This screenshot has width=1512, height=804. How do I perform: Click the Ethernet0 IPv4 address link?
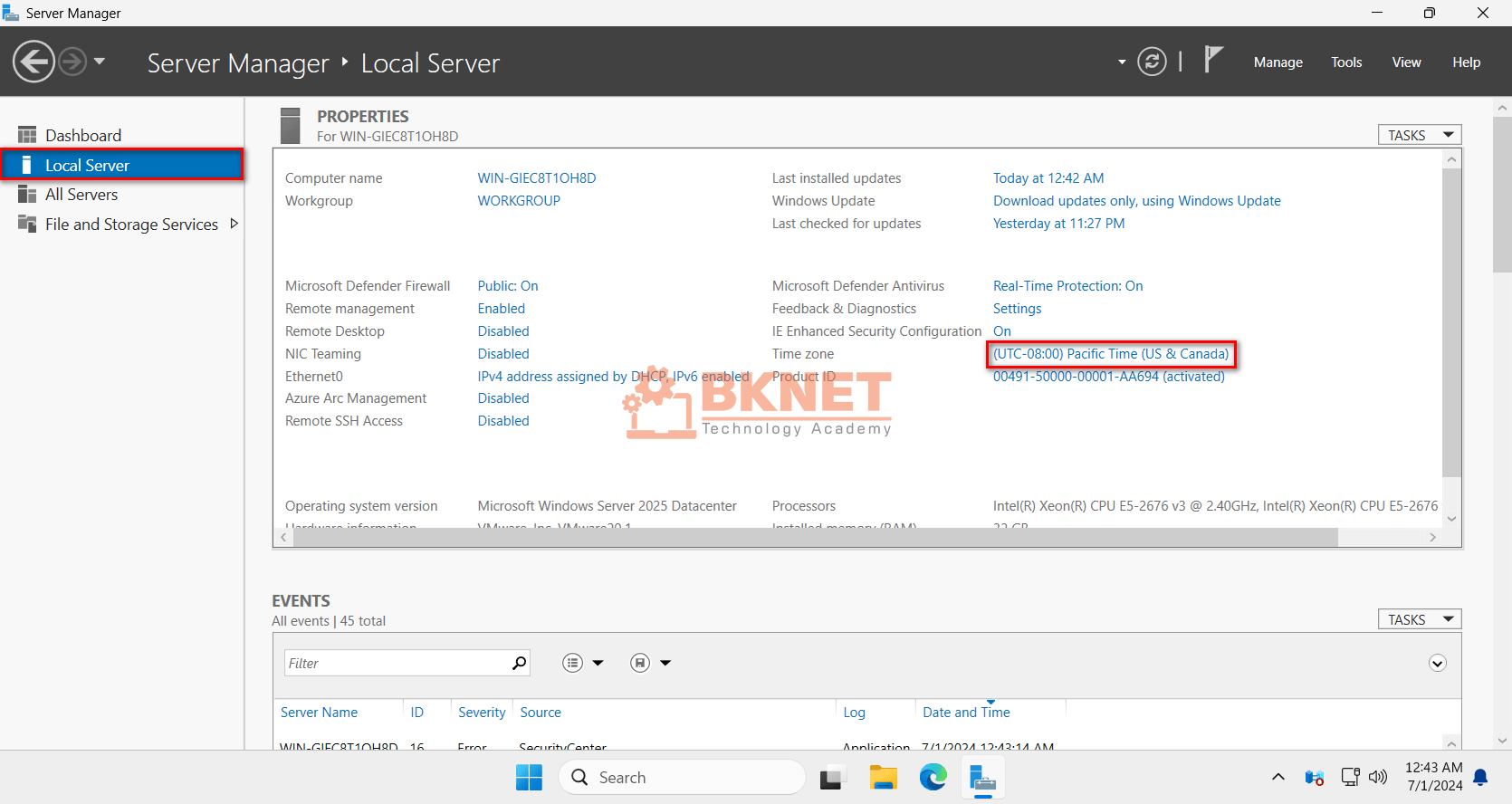(x=614, y=377)
